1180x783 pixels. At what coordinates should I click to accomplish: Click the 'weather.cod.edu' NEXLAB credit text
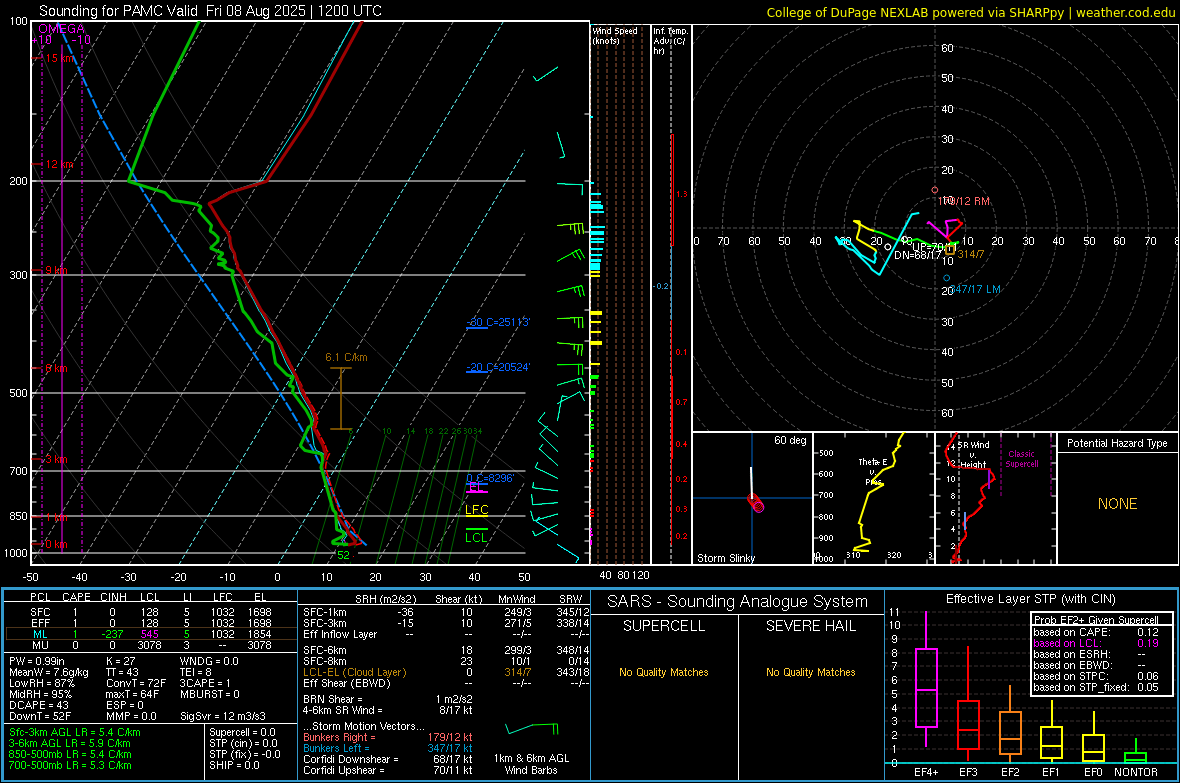pos(1125,12)
